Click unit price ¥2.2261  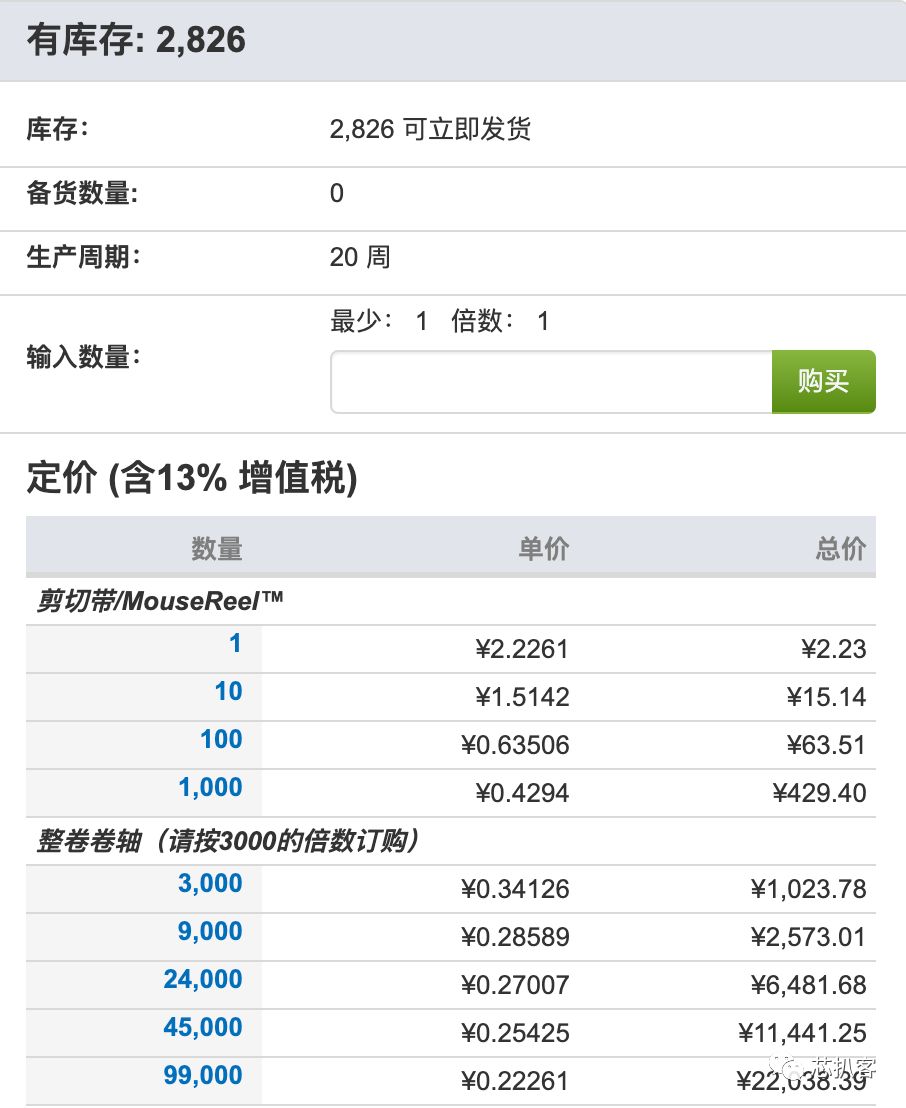(522, 649)
